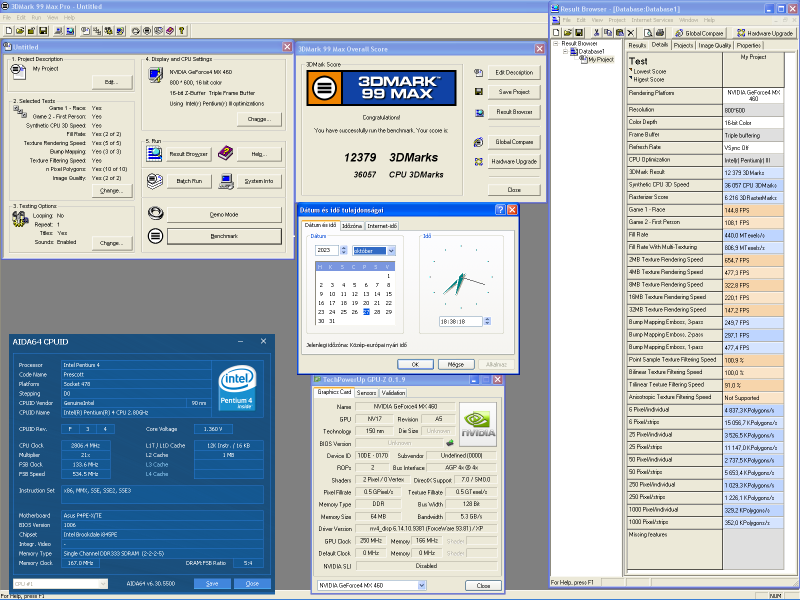The height and width of the screenshot is (600, 800).
Task: Collapse the Result Browser tree root
Action: point(556,44)
